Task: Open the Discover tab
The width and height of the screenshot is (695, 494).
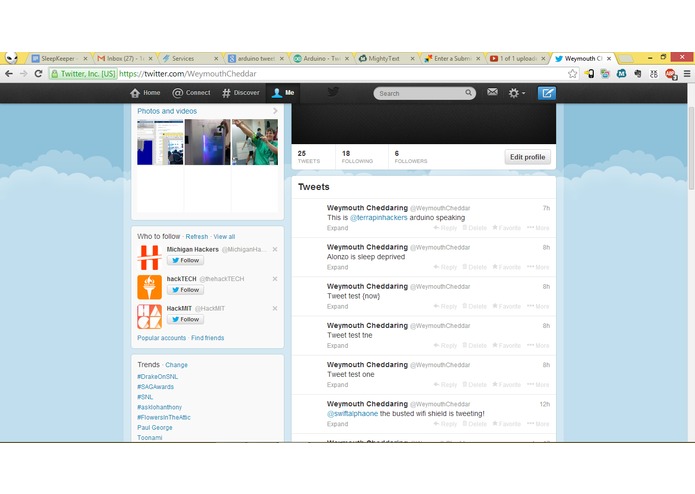Action: pyautogui.click(x=241, y=93)
